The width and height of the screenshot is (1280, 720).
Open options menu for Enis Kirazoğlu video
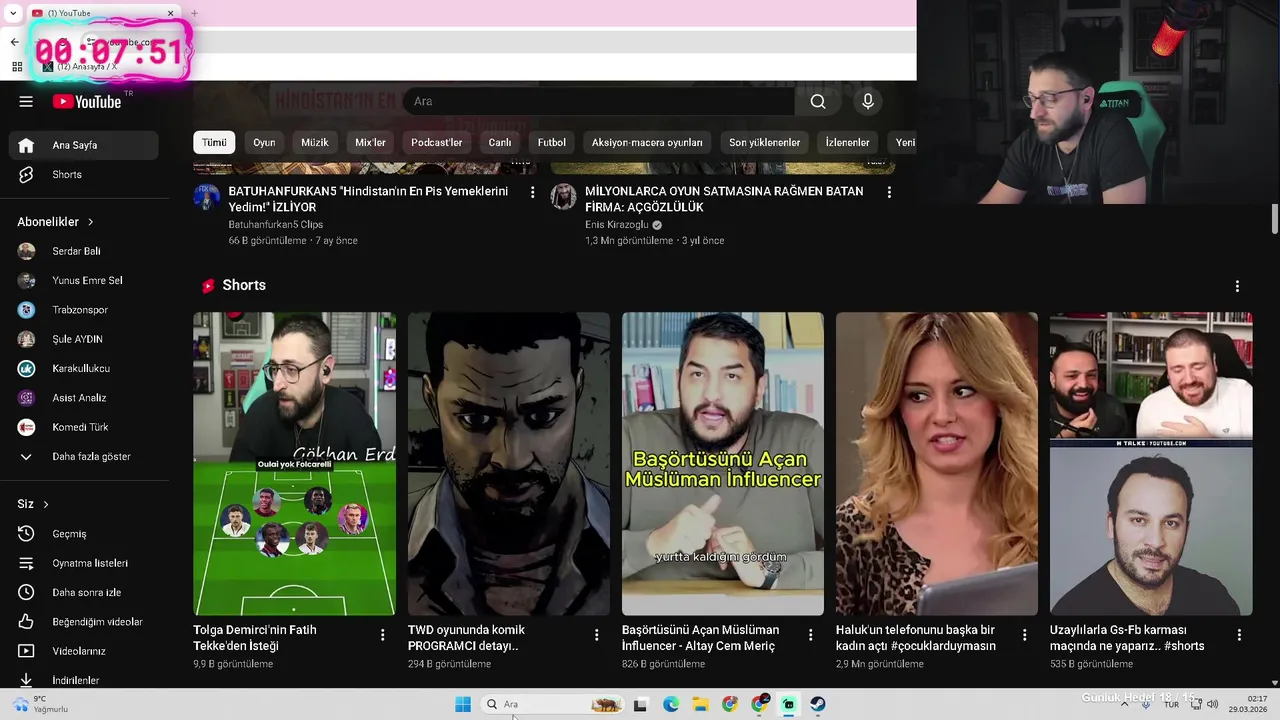coord(889,192)
